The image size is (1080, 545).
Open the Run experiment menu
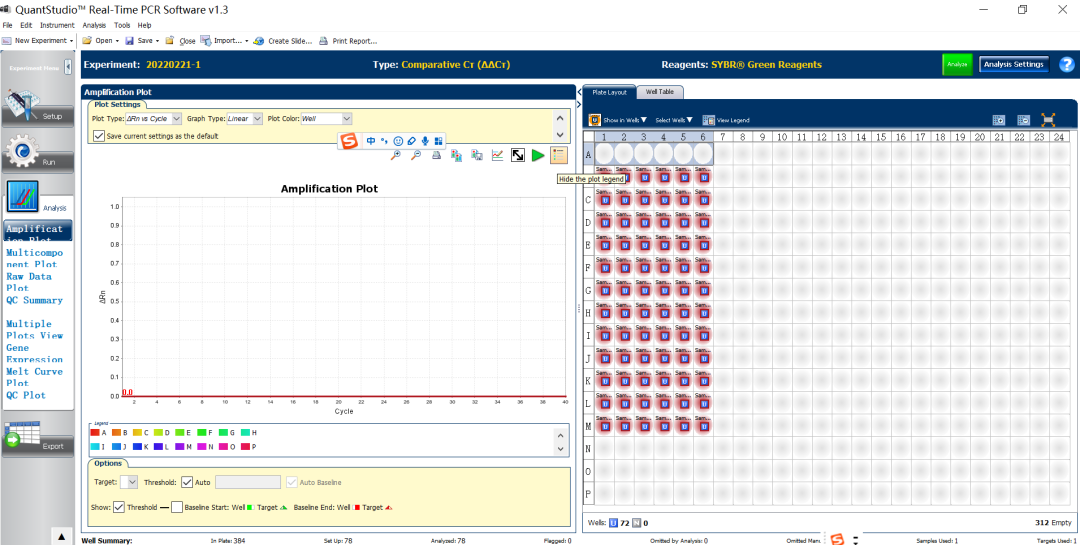pos(36,154)
